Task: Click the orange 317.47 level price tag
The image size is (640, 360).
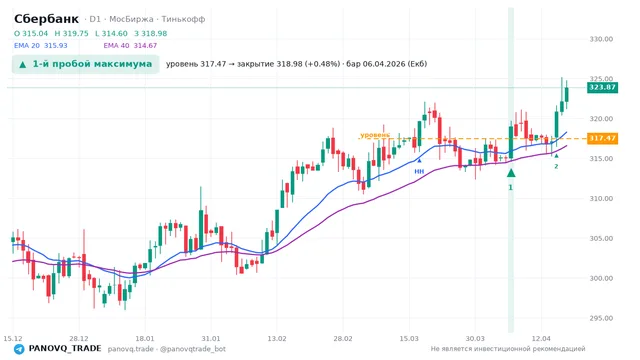Action: click(x=602, y=138)
